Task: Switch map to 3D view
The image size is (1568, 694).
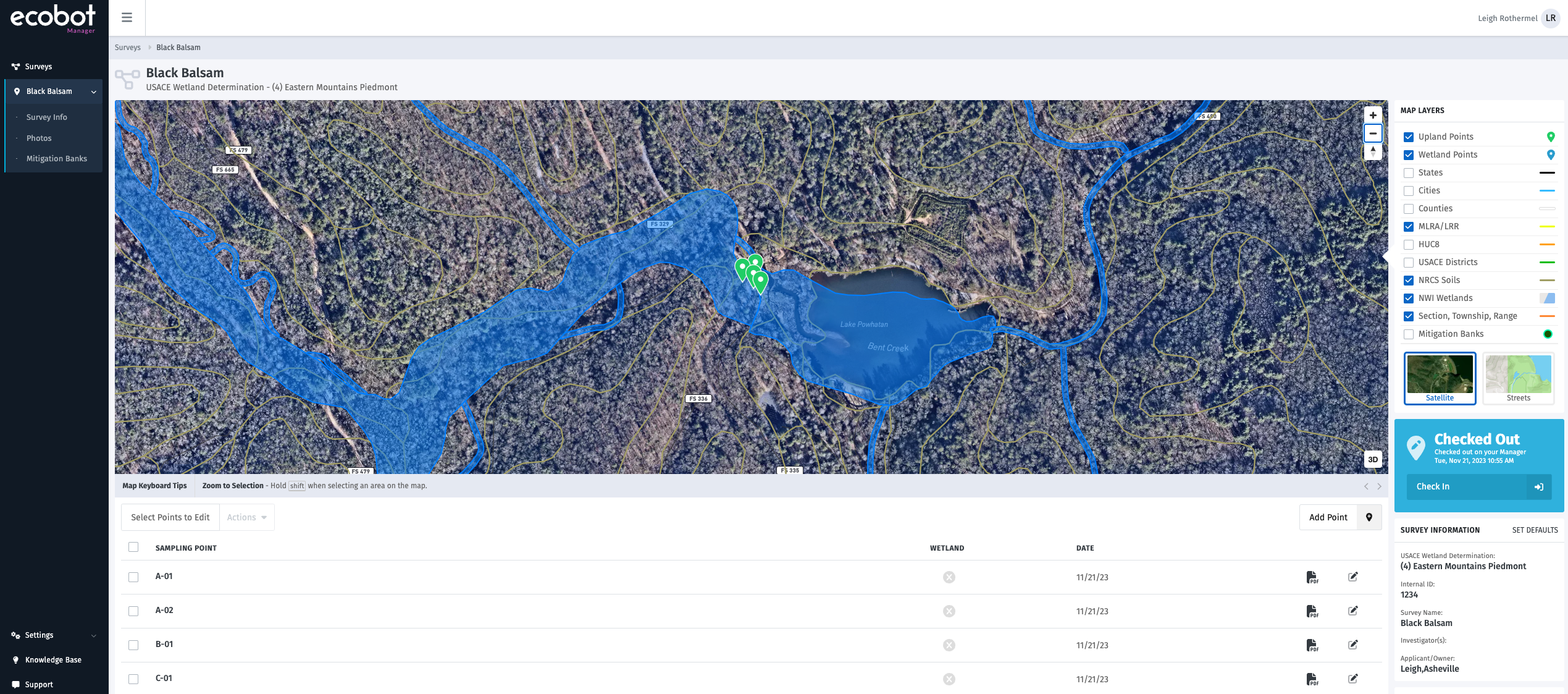Action: point(1372,459)
